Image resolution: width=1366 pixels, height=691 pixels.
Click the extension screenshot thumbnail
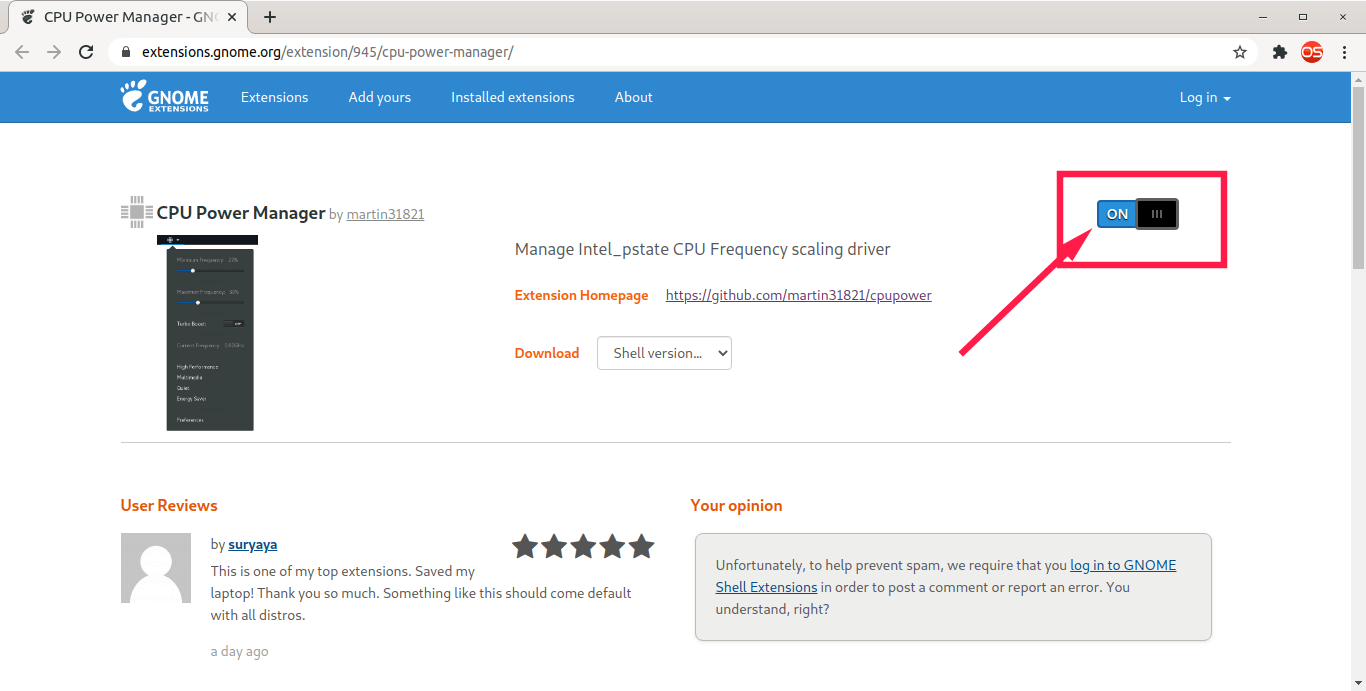coord(209,333)
